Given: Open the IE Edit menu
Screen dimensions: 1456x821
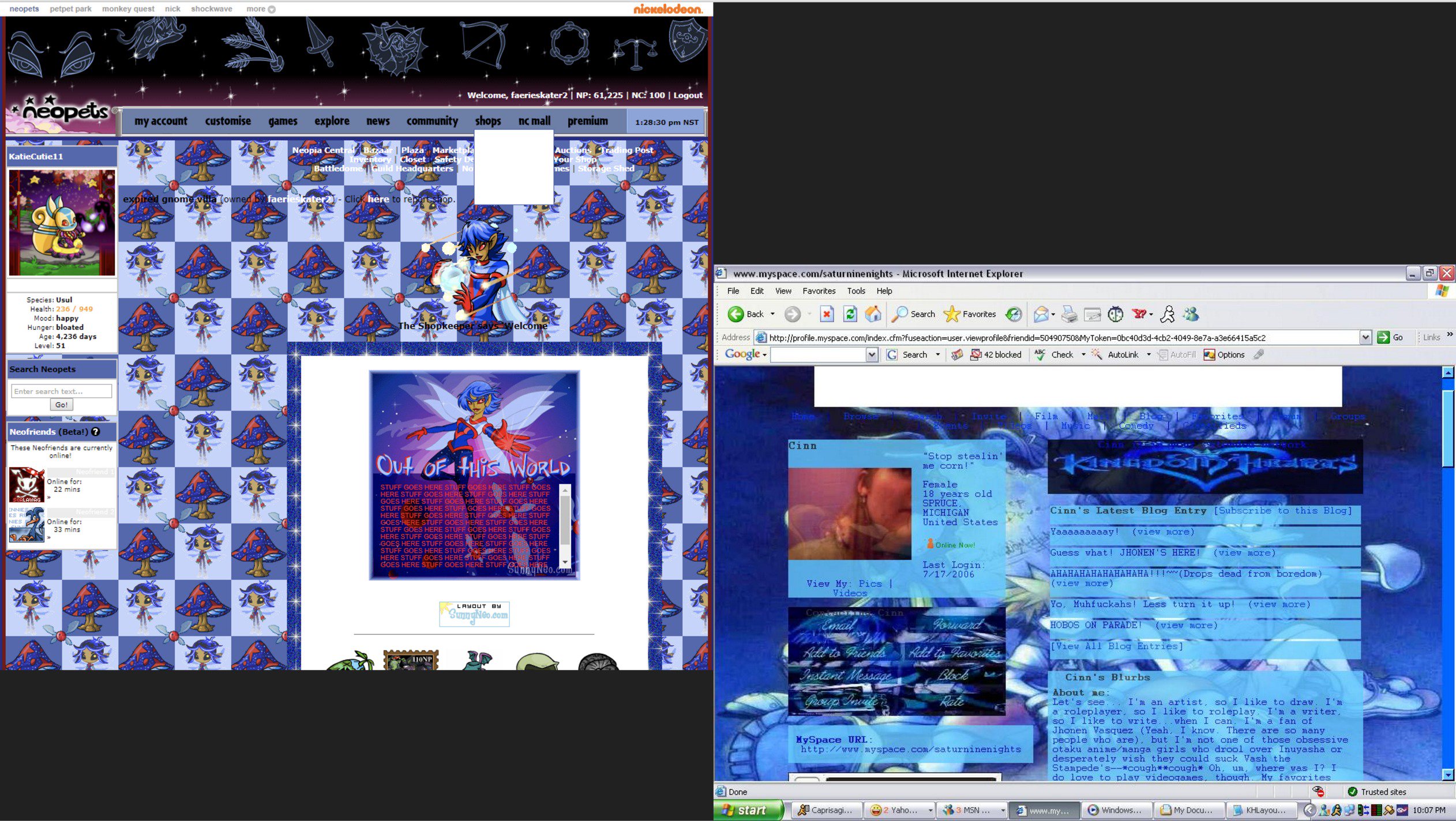Looking at the screenshot, I should click(x=757, y=291).
